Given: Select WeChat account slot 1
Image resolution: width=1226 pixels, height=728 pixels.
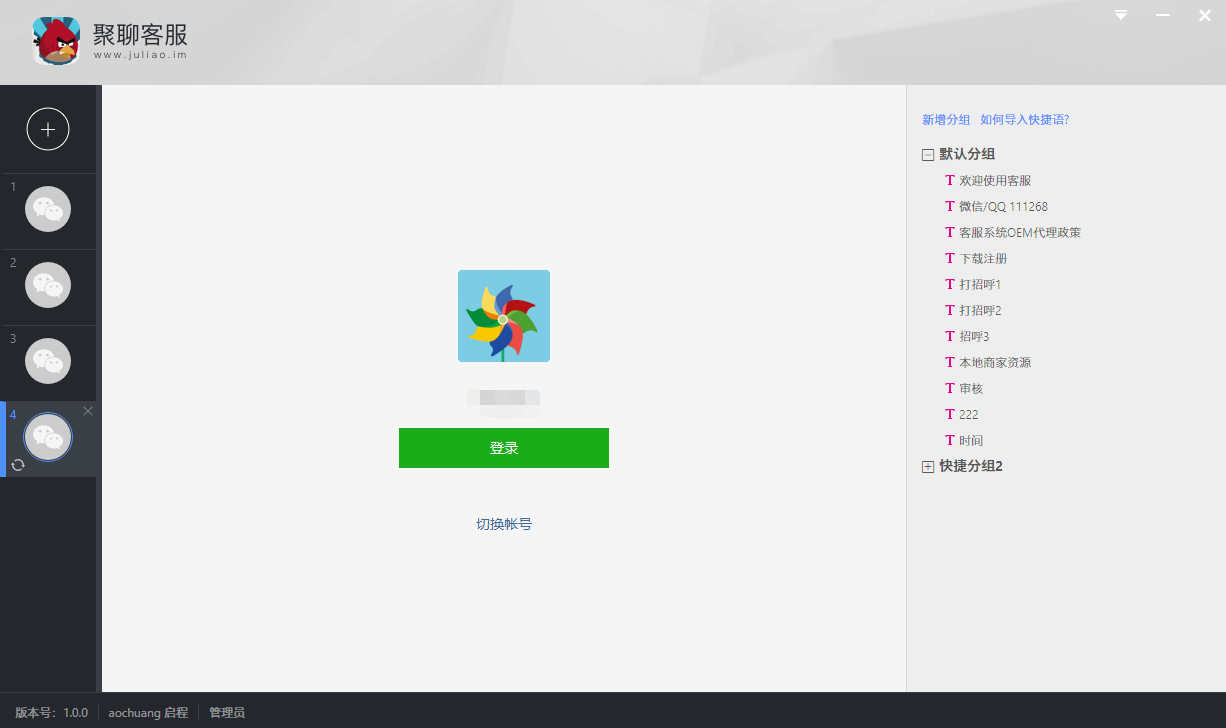Looking at the screenshot, I should tap(48, 209).
